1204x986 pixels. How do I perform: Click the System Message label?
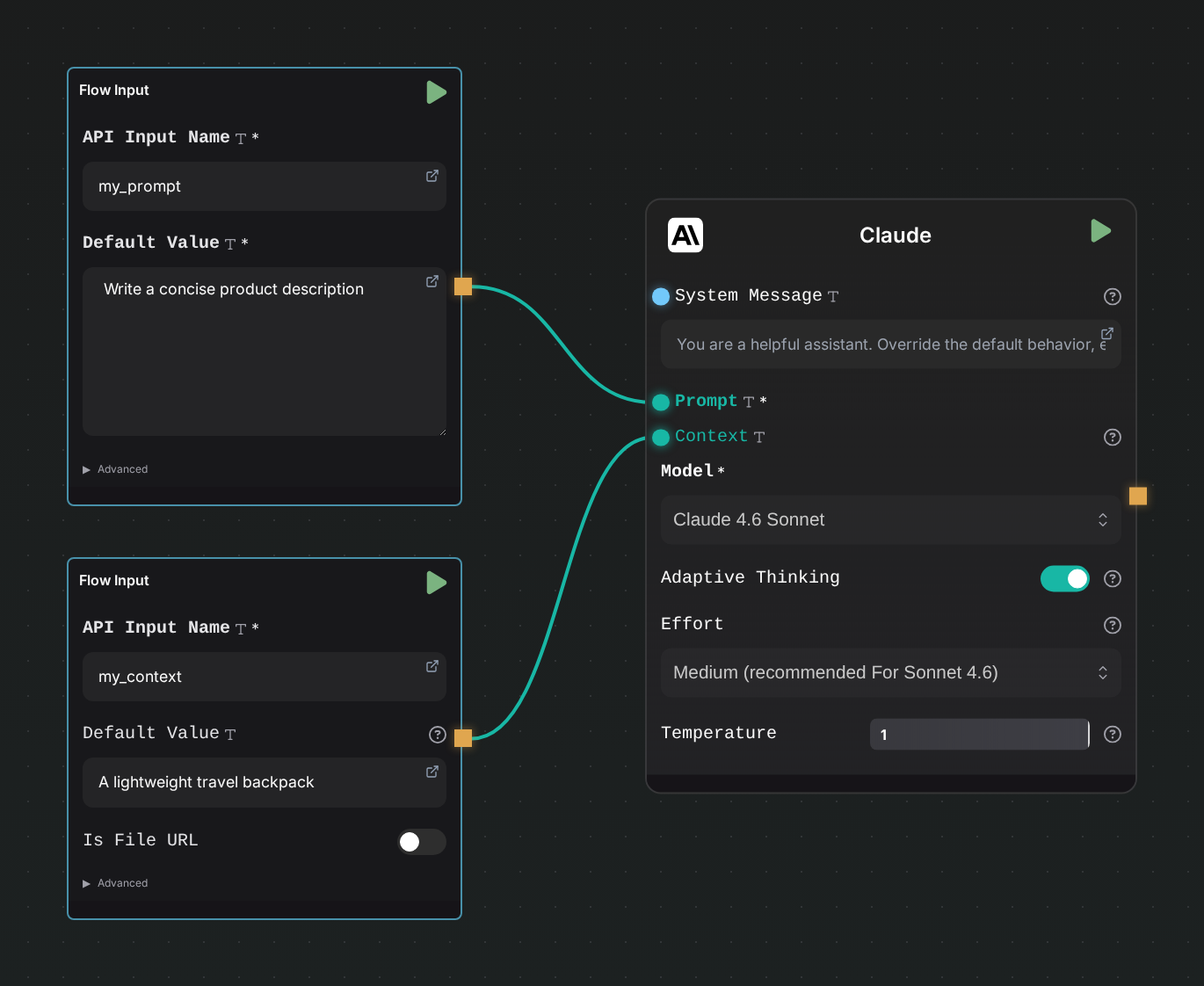[x=749, y=295]
